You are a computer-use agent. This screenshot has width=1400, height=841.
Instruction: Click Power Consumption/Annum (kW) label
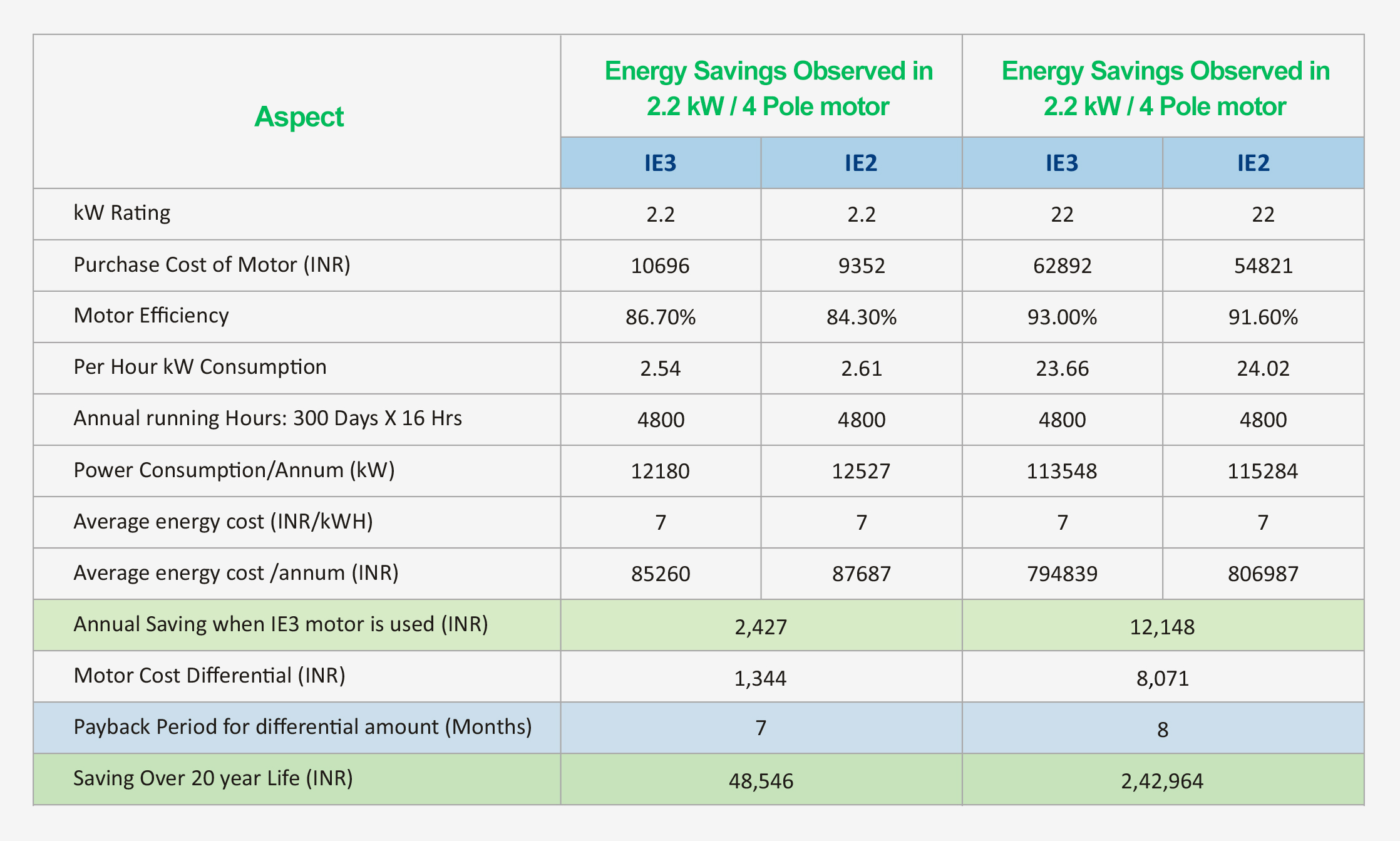coord(234,470)
